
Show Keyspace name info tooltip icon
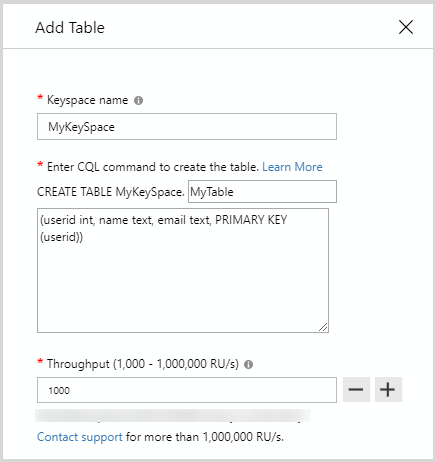[138, 100]
